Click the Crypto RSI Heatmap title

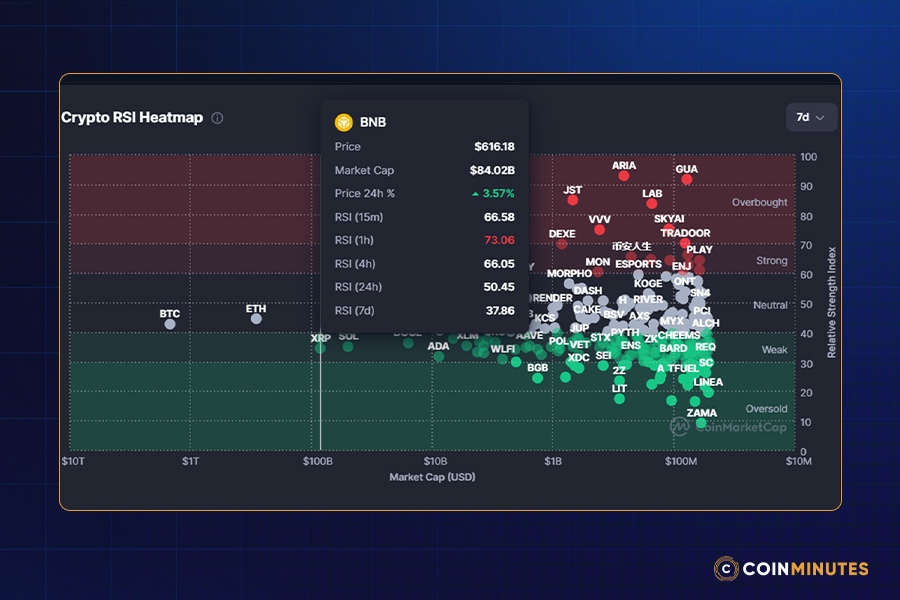132,118
